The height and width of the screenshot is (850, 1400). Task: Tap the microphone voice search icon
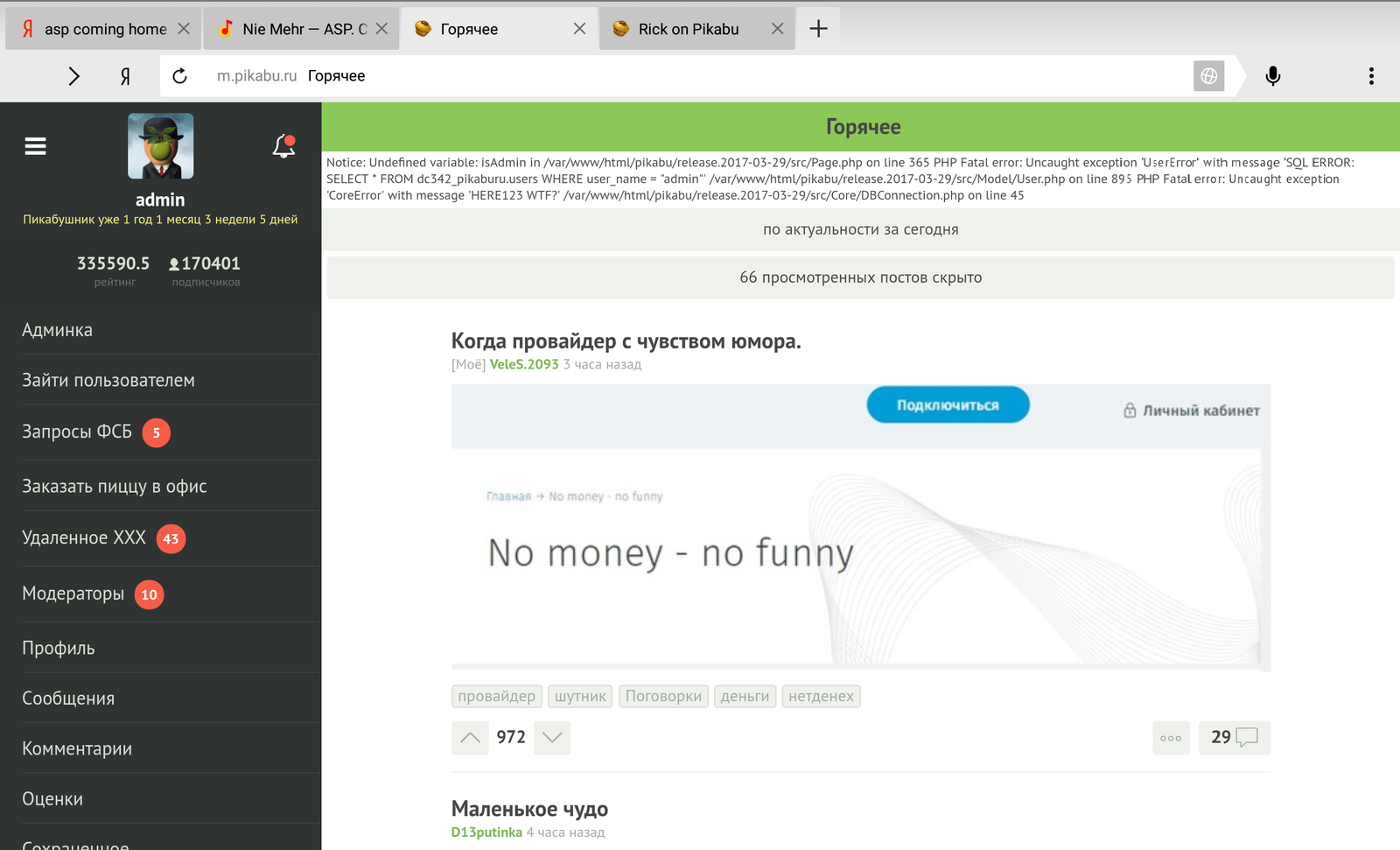(x=1272, y=76)
